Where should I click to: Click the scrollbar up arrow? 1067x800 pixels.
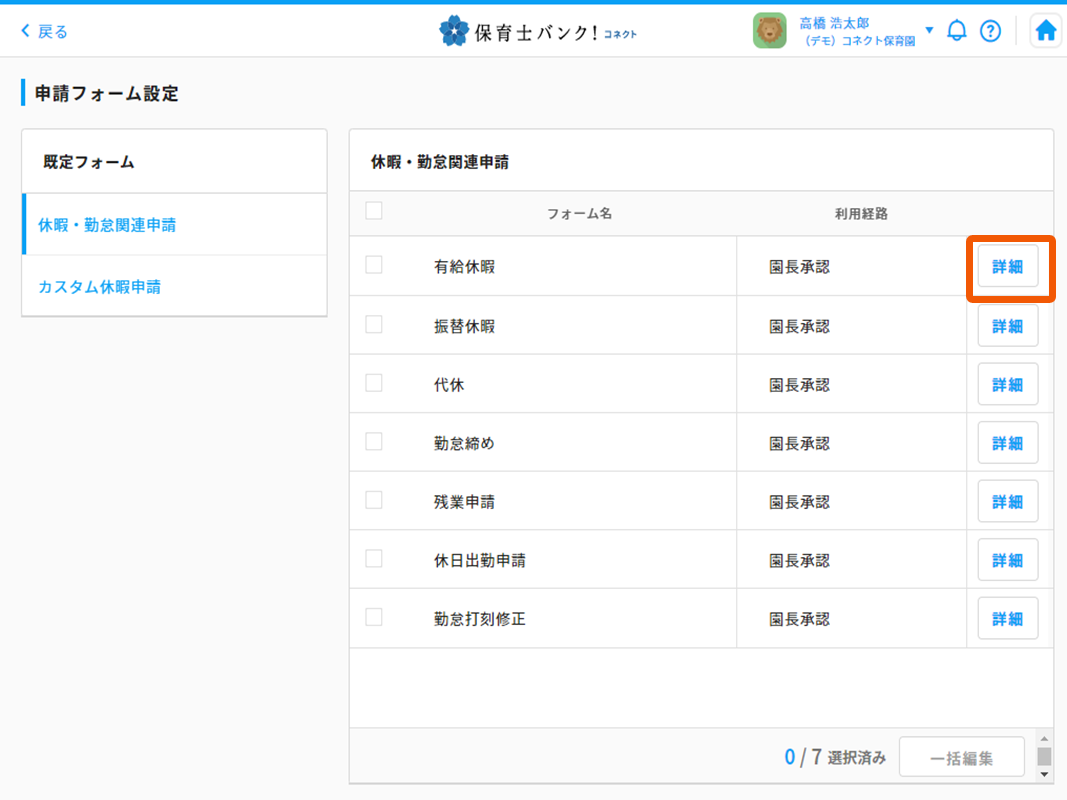coord(1044,737)
